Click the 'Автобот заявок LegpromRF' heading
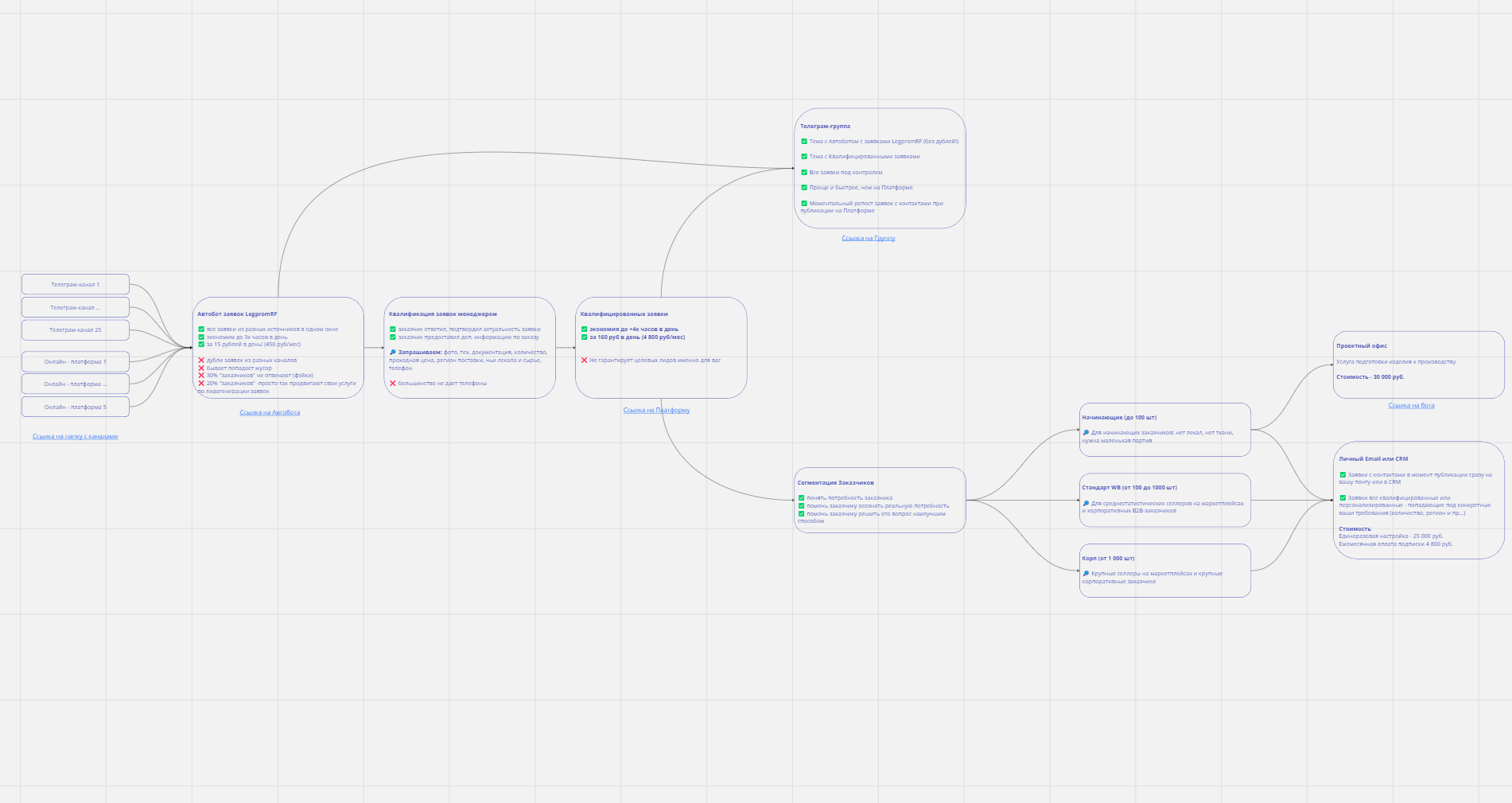The image size is (1512, 803). point(238,314)
